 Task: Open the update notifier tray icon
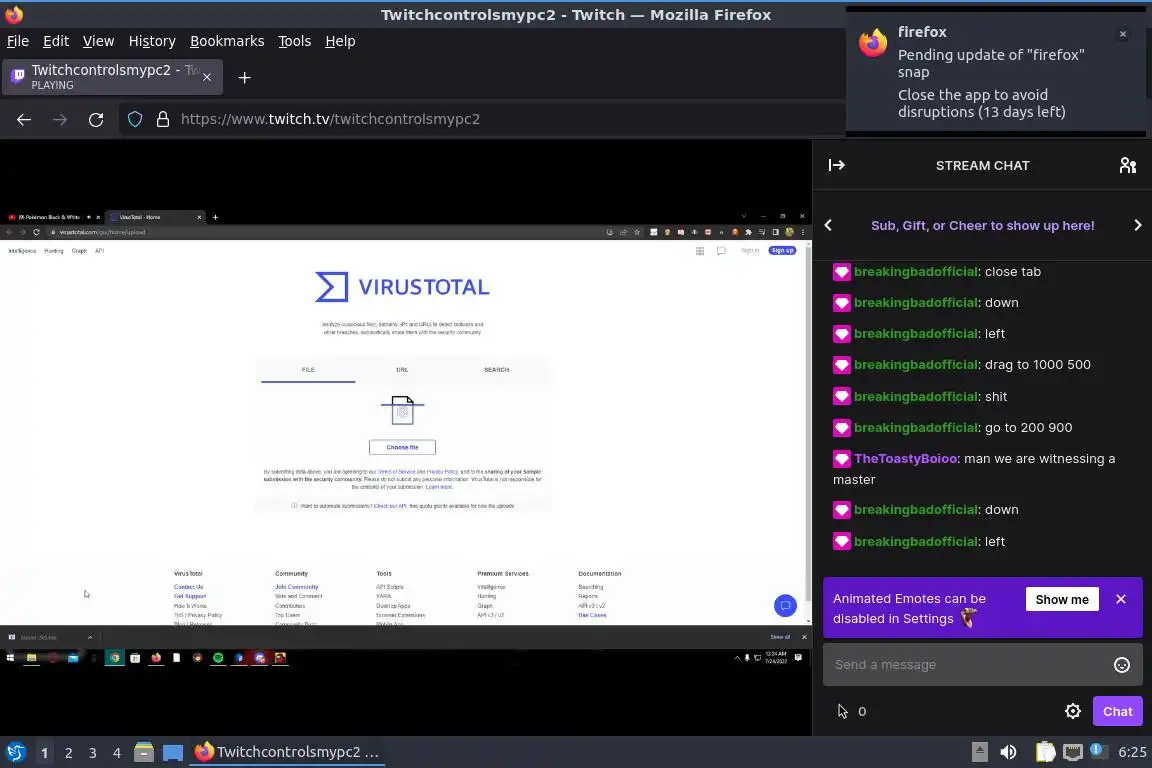pos(1097,750)
